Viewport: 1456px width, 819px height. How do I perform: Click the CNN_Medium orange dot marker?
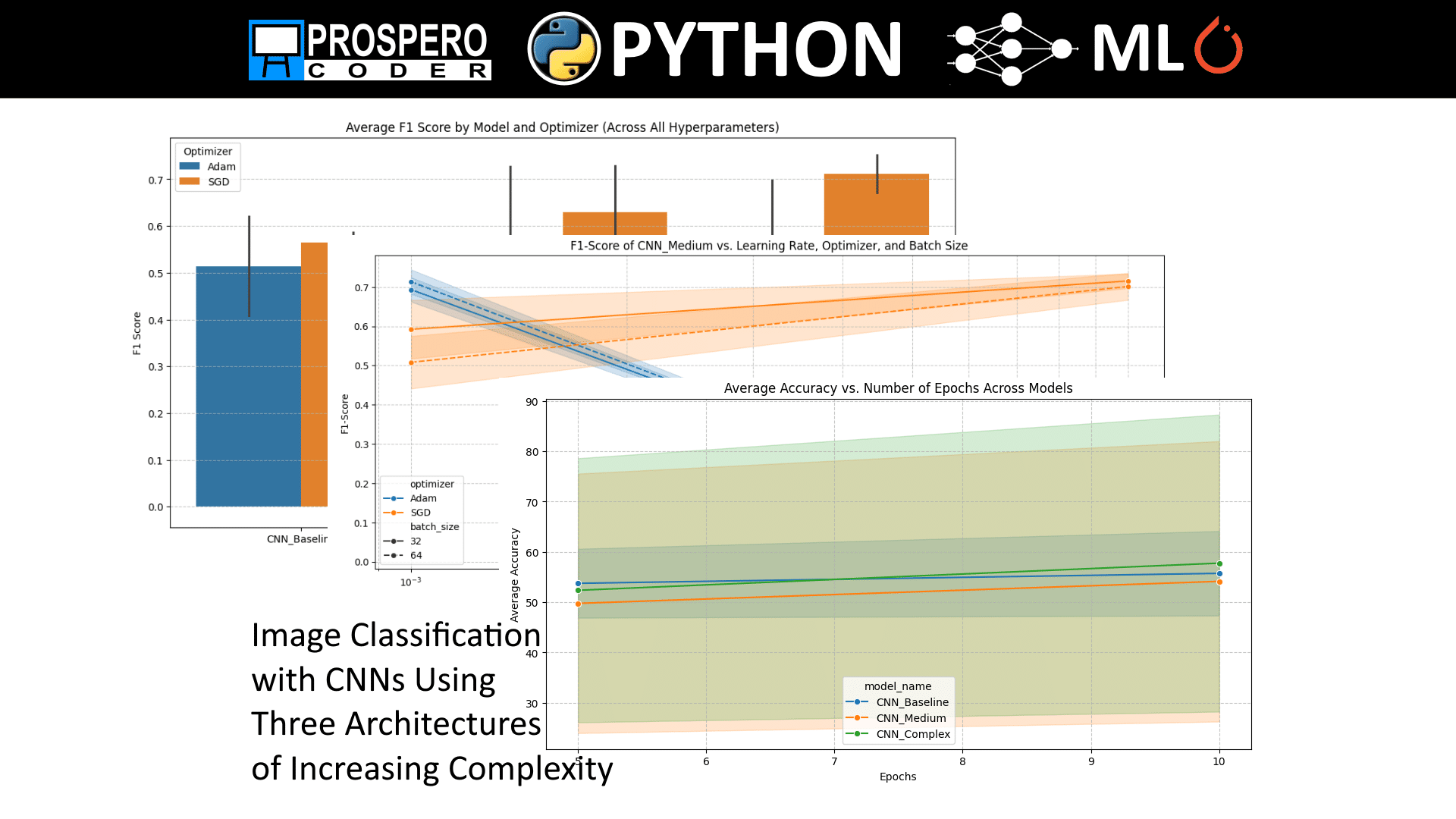pyautogui.click(x=859, y=718)
